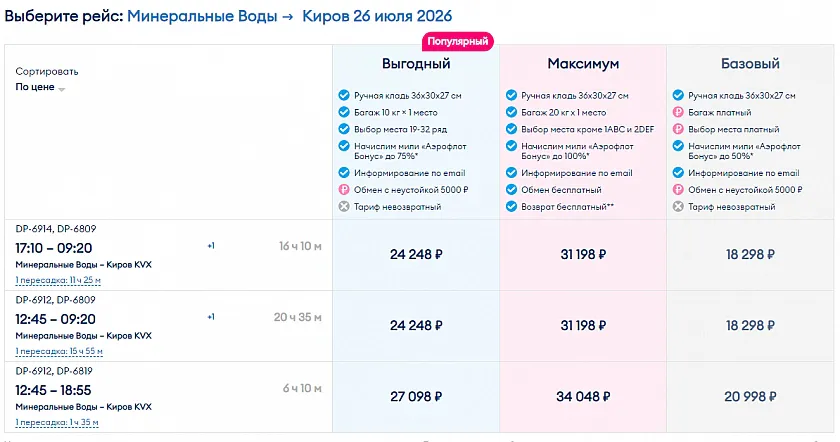Click the '+1' day indicator on 17:10 flight
The height and width of the screenshot is (442, 840).
211,246
